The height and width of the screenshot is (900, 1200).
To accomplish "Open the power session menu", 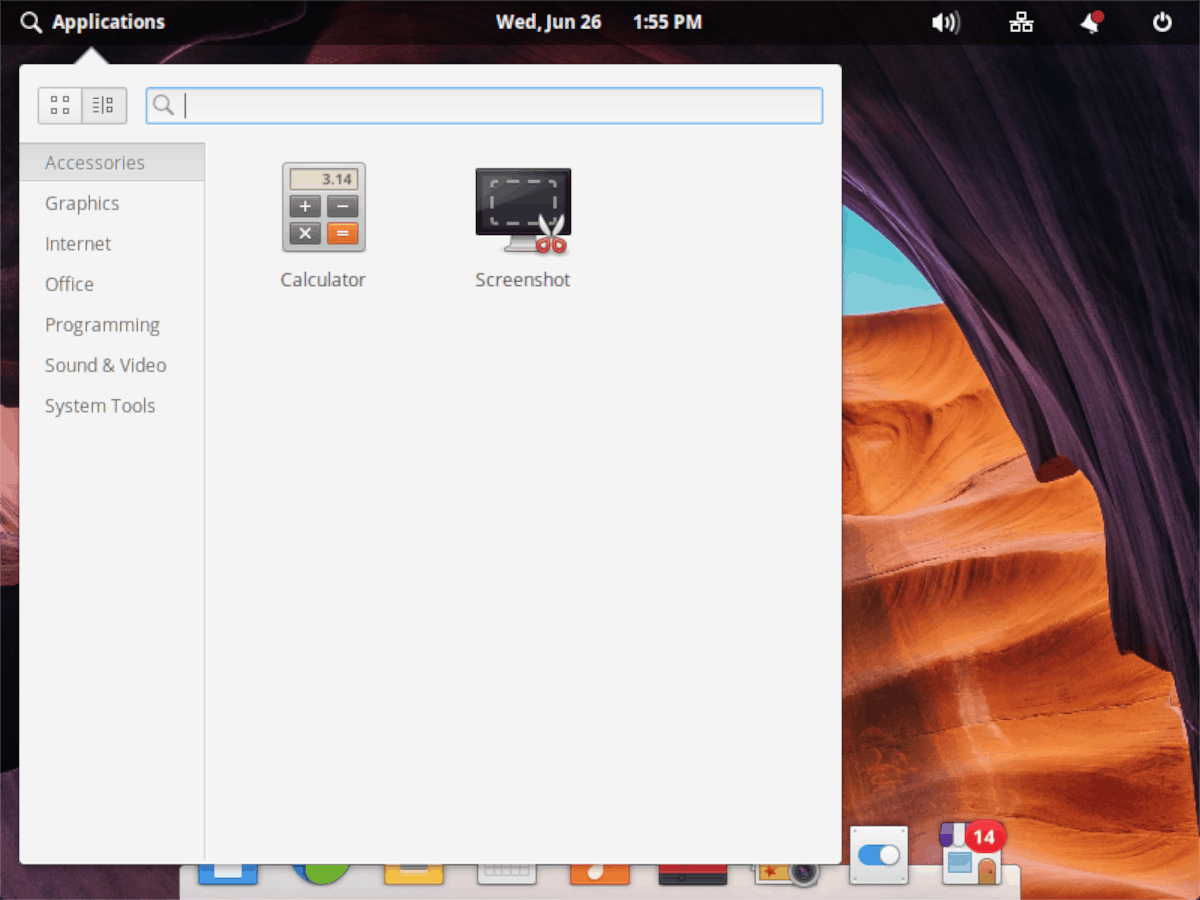I will pos(1162,22).
